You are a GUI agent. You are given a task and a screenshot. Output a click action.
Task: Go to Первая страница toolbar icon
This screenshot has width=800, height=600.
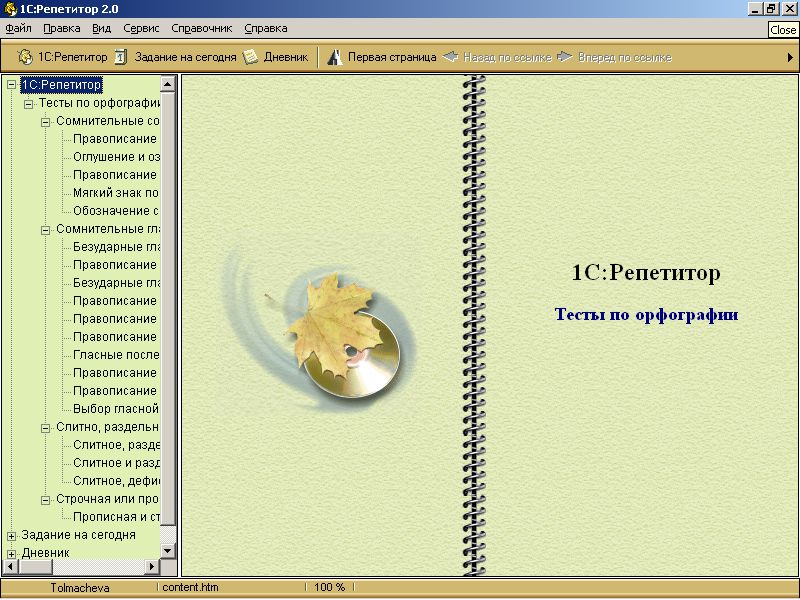(335, 57)
